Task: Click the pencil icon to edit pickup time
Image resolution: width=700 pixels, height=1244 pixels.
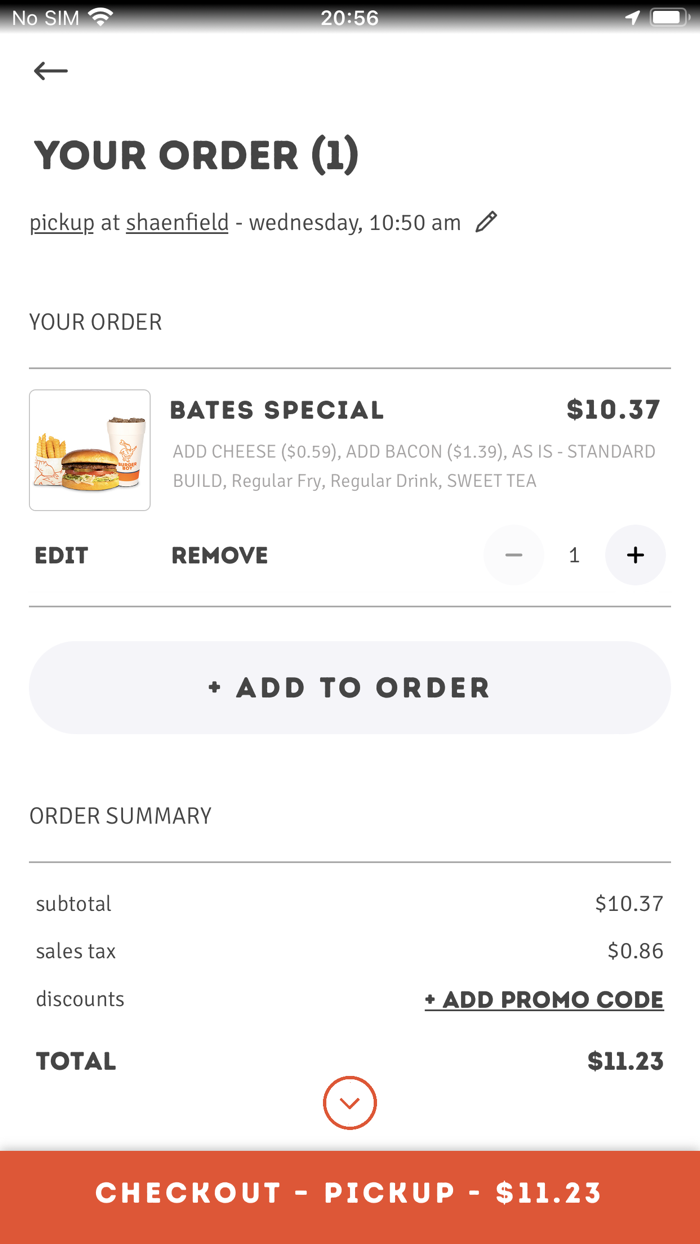Action: click(x=486, y=221)
